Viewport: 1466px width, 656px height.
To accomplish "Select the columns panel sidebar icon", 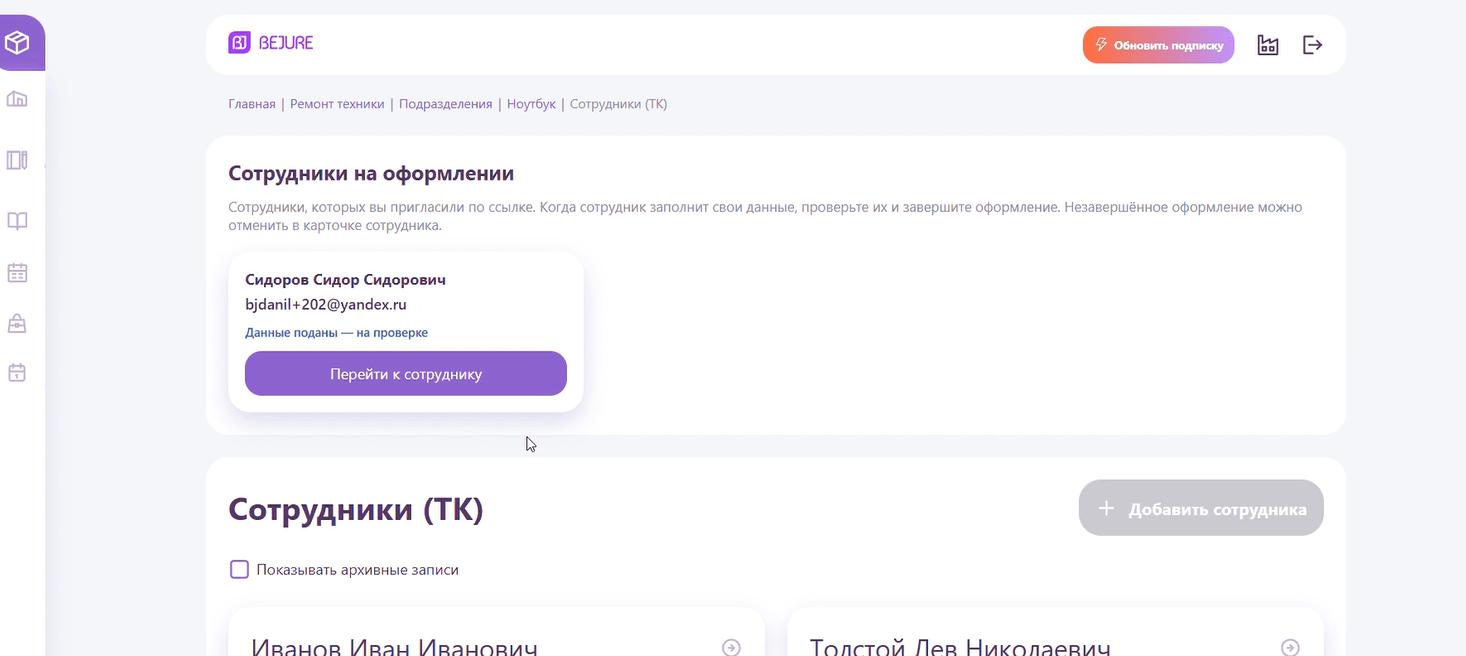I will pos(17,160).
